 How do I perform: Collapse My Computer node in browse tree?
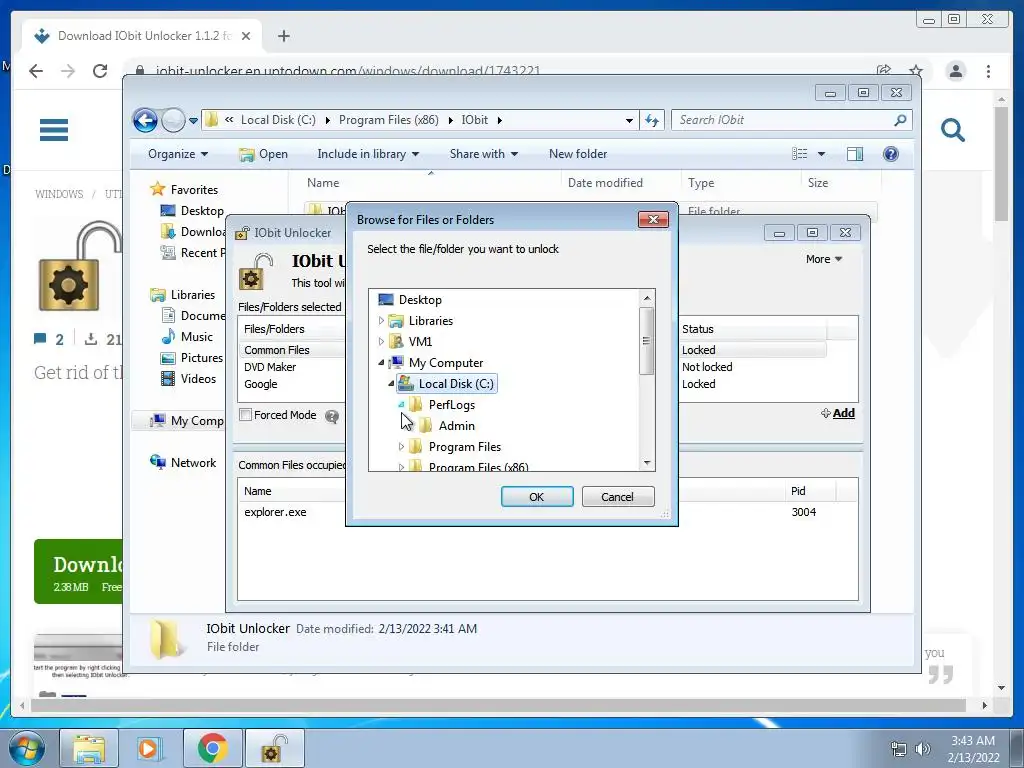381,362
